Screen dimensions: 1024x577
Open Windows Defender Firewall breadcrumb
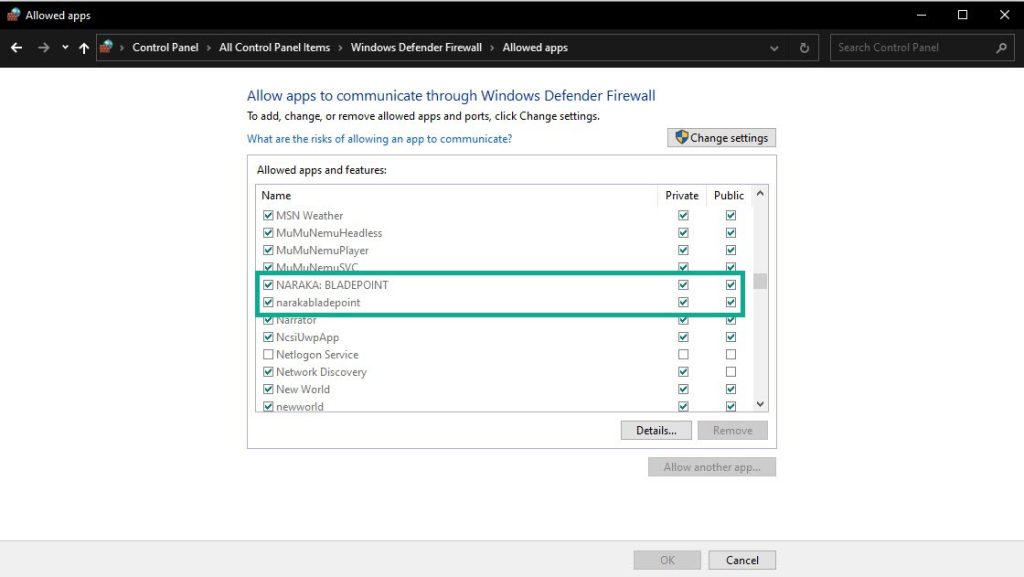(416, 48)
